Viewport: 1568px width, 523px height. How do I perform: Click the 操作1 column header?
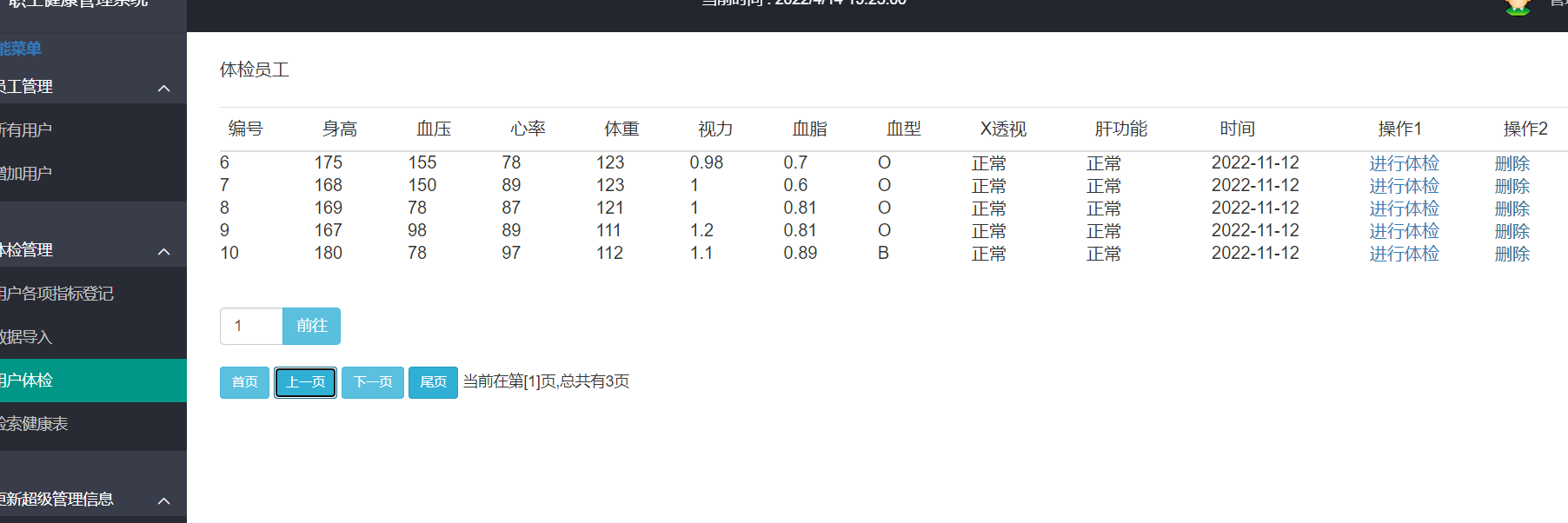(1399, 129)
